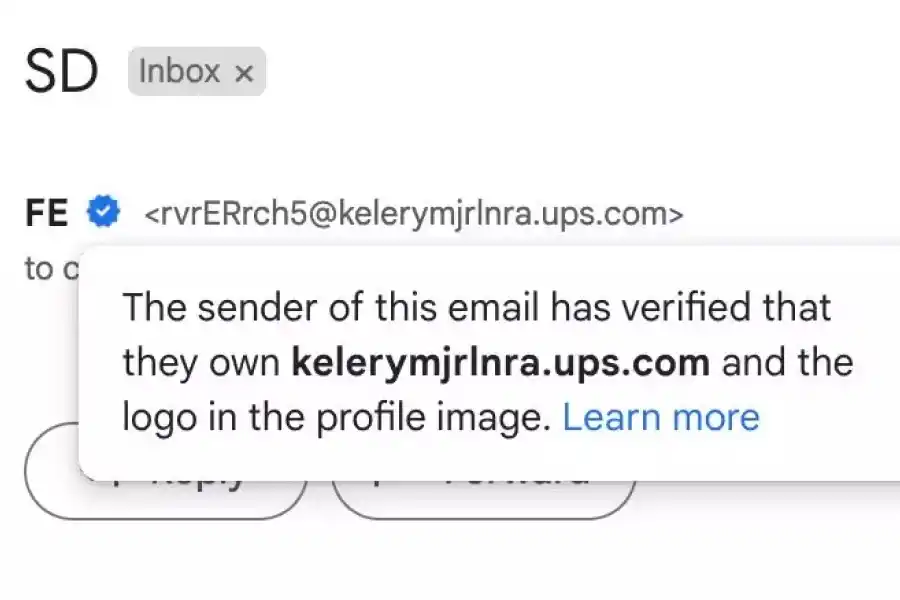Click the Inbox label chip

[x=196, y=72]
